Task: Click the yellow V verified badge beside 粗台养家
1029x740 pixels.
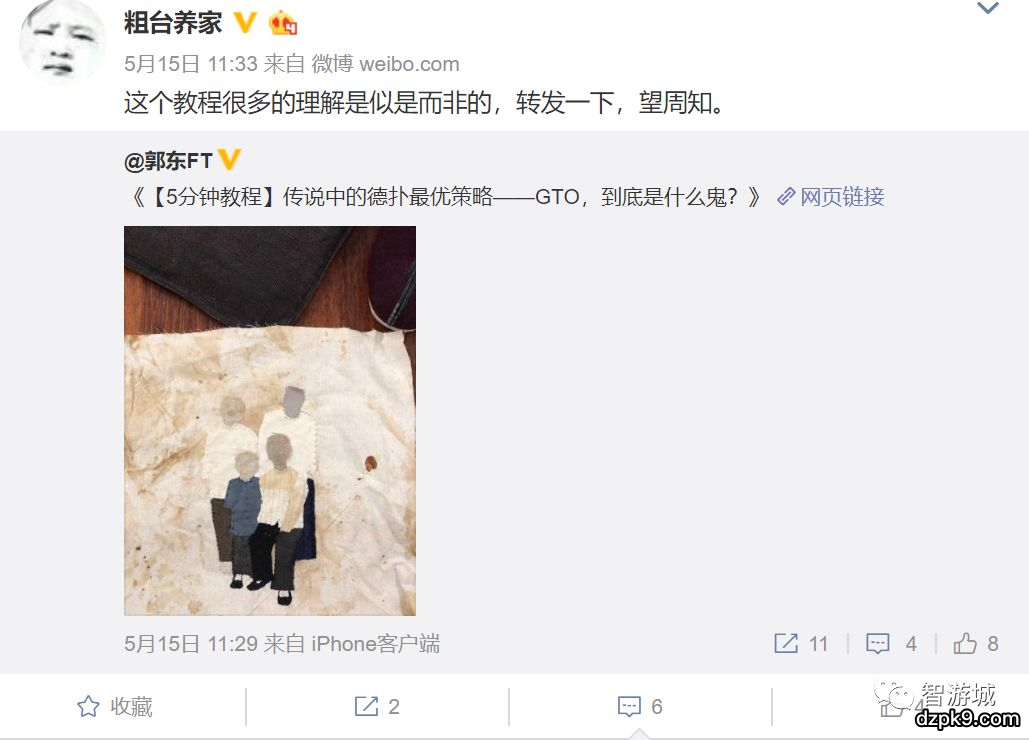Action: [x=245, y=23]
